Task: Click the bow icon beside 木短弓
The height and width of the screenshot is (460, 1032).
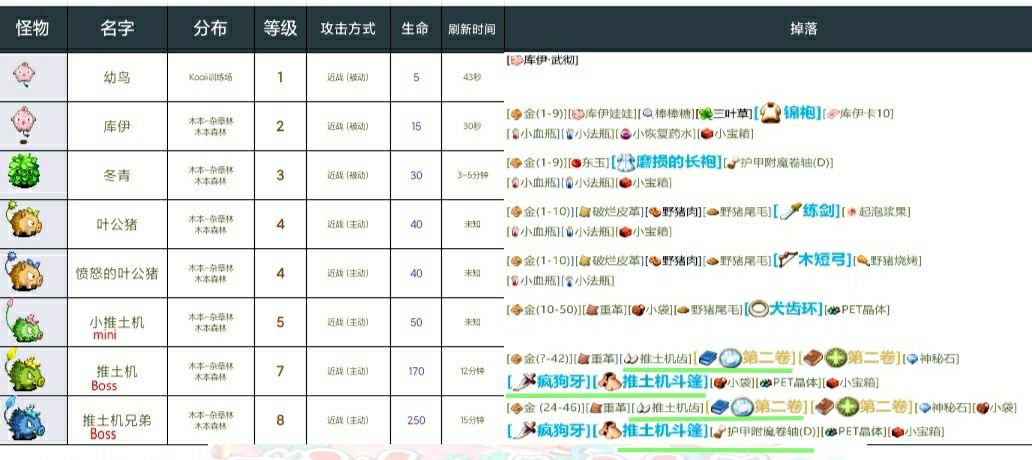Action: click(x=787, y=260)
